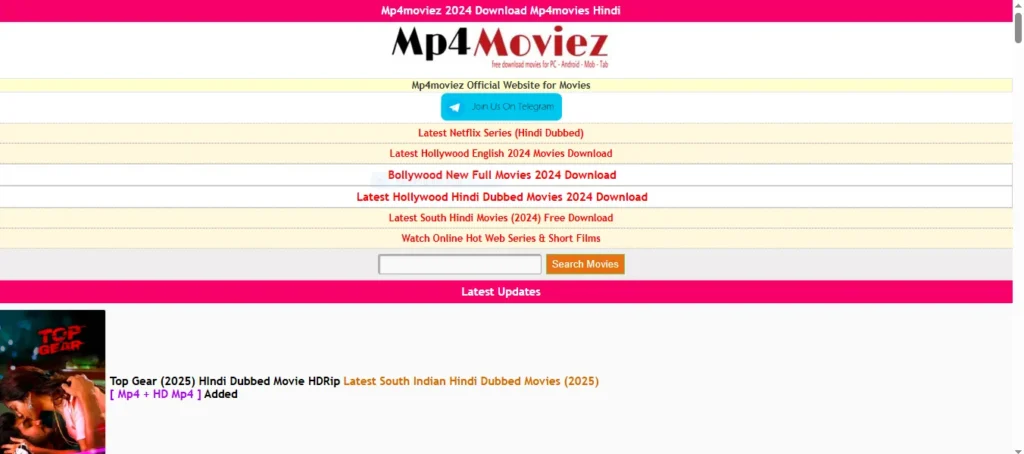Viewport: 1024px width, 454px height.
Task: Click the pink Mp4moviez 2024 Download header title
Action: click(x=500, y=11)
